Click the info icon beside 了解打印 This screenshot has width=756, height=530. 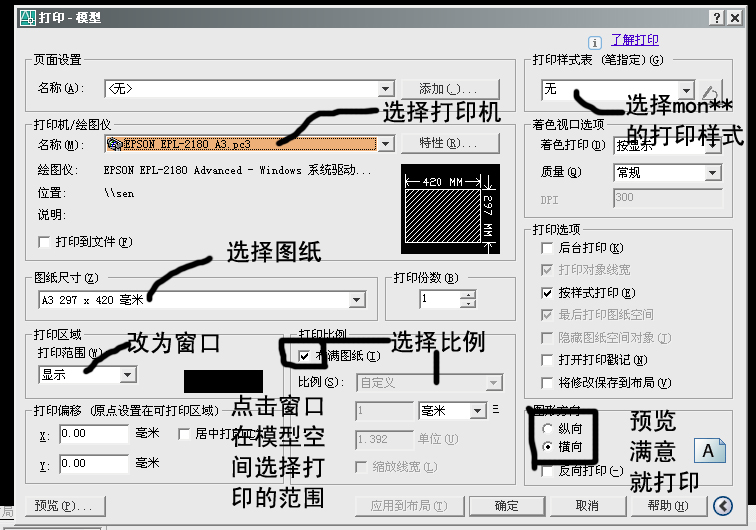click(594, 43)
